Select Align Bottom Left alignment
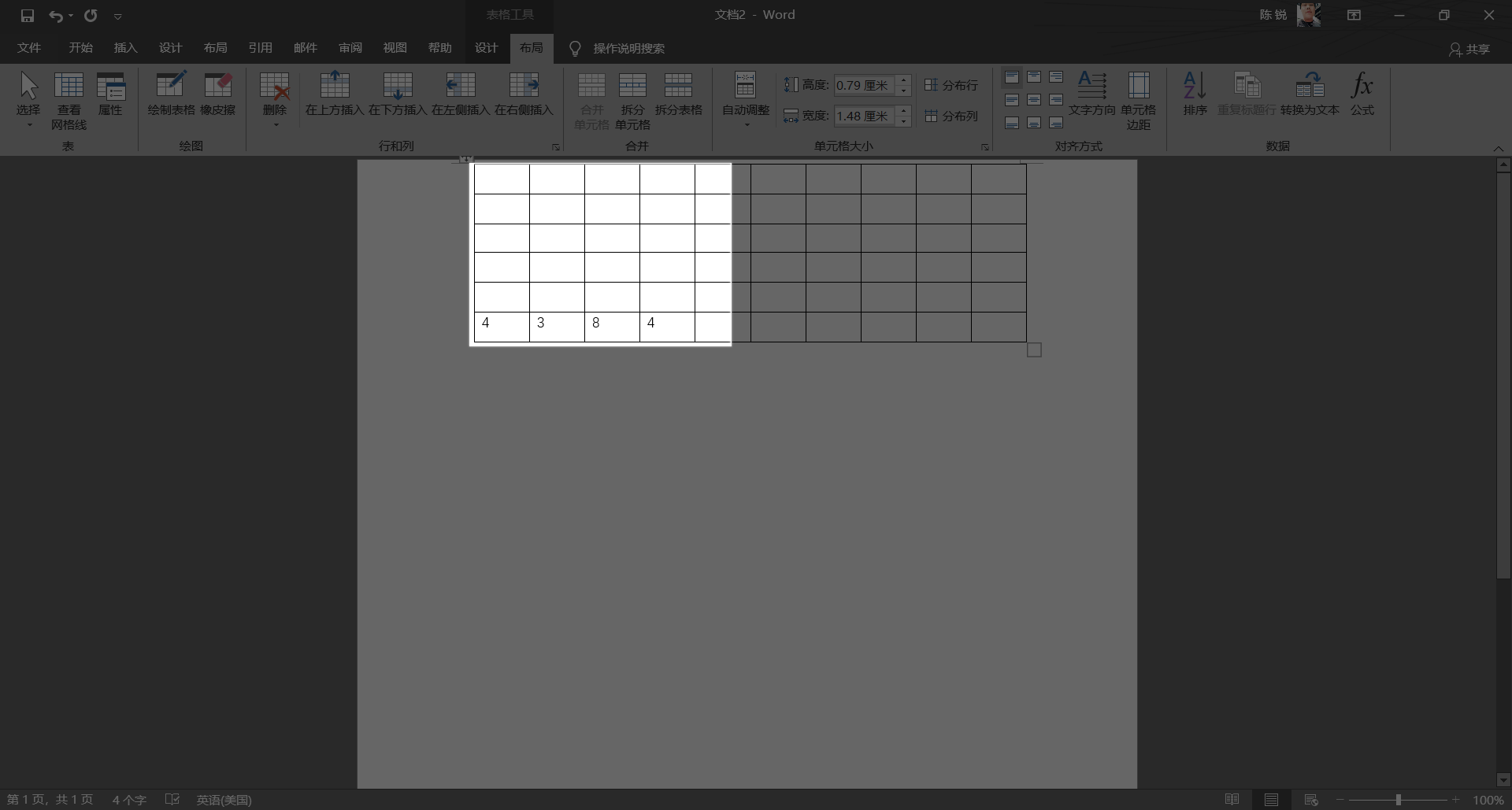This screenshot has width=1512, height=810. pos(1012,123)
